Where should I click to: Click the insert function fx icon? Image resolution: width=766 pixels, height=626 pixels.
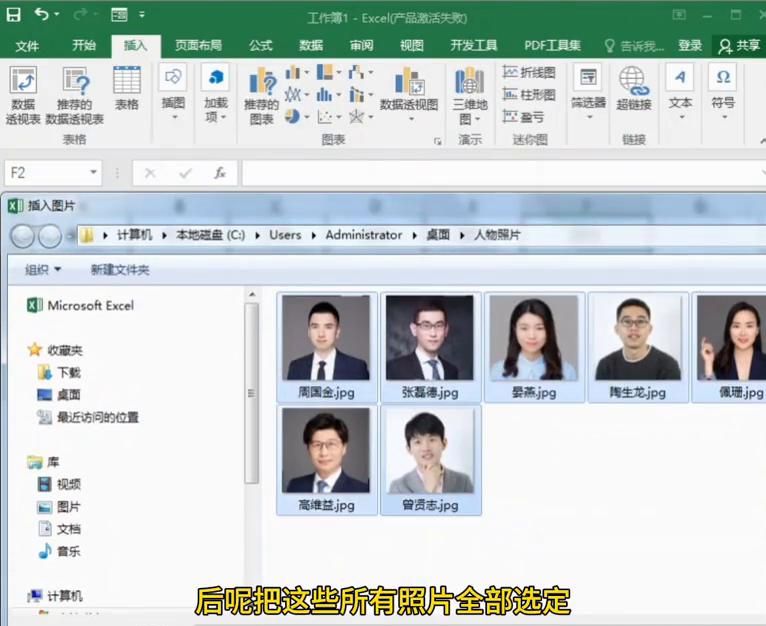tap(220, 173)
